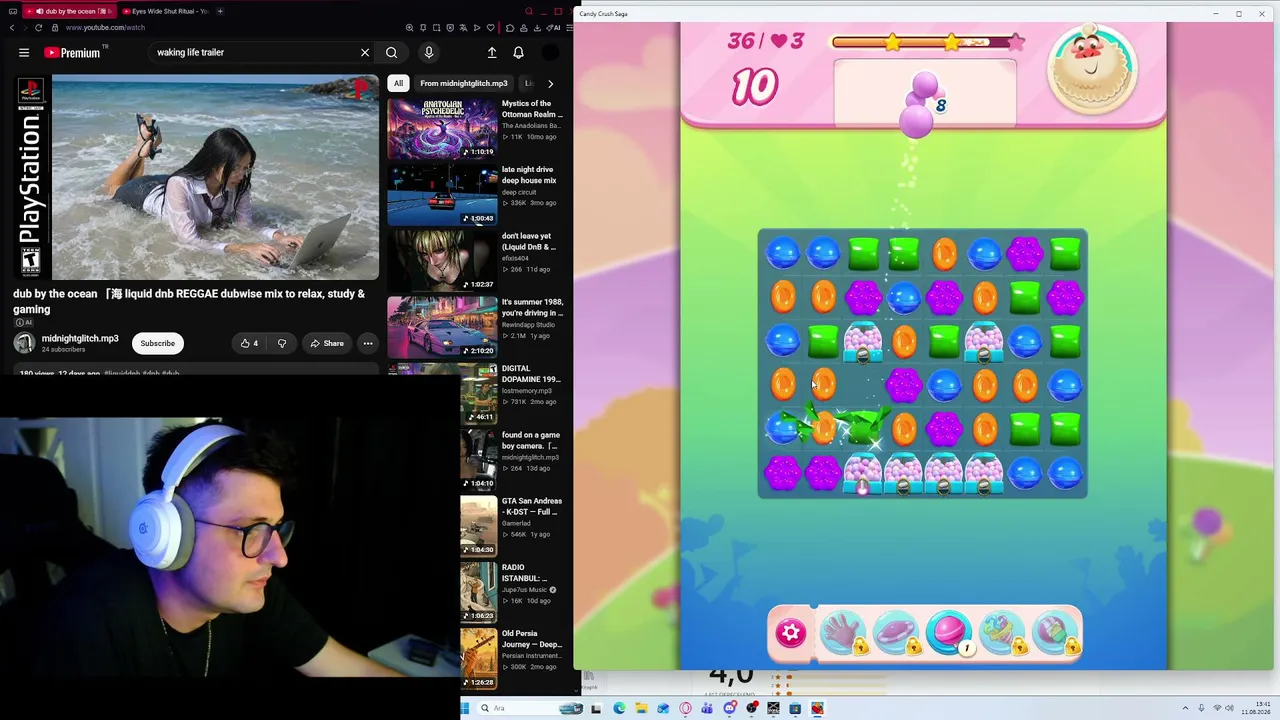Go to the YouTube Premium home logo
1280x720 pixels.
[x=73, y=53]
